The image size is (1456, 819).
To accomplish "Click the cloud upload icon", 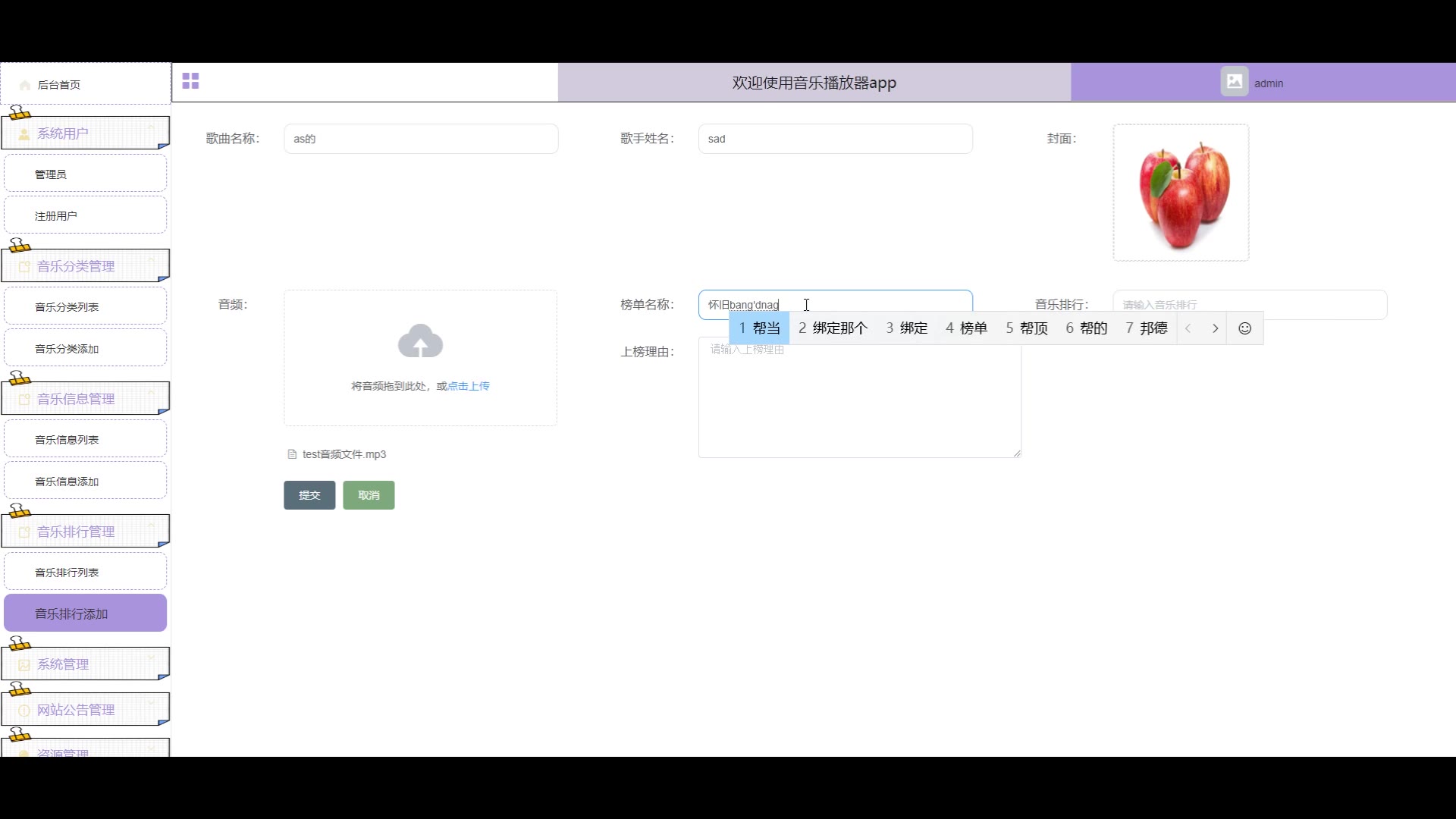I will (x=420, y=341).
